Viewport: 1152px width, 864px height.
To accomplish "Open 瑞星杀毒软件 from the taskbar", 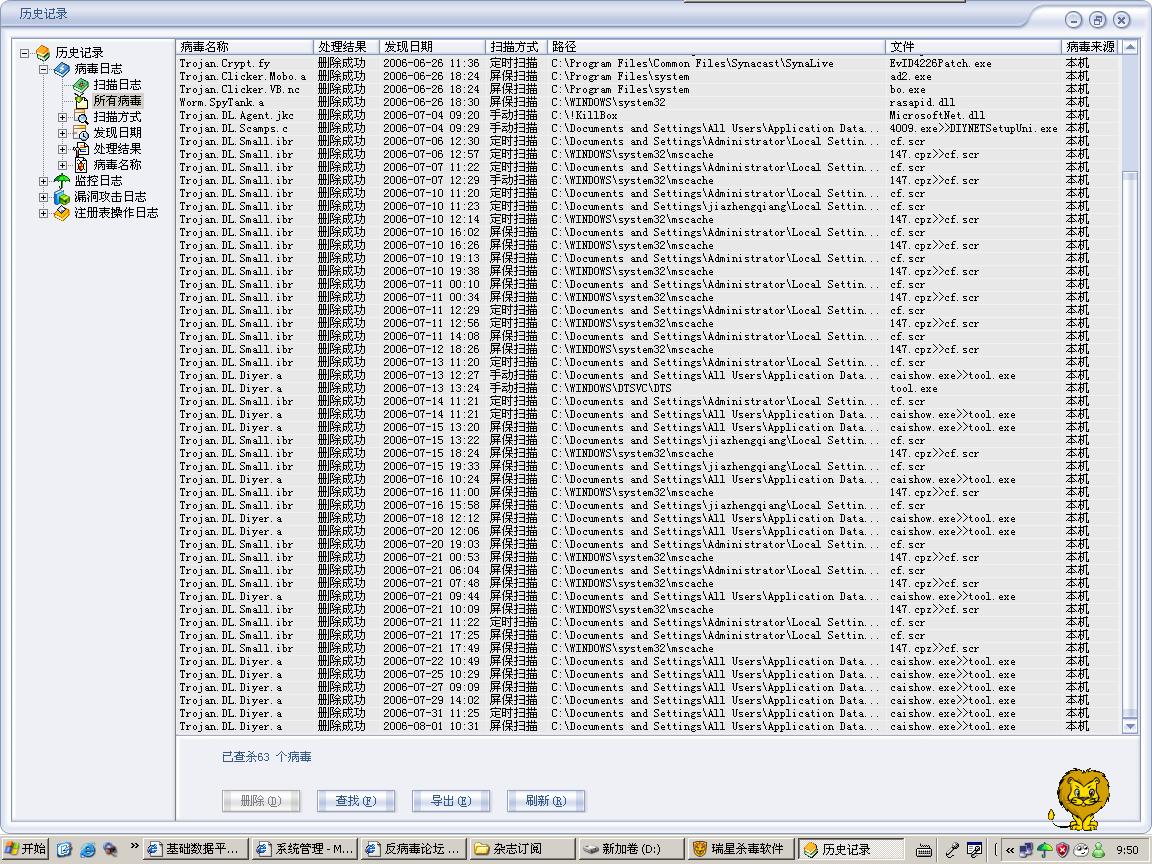I will click(739, 849).
